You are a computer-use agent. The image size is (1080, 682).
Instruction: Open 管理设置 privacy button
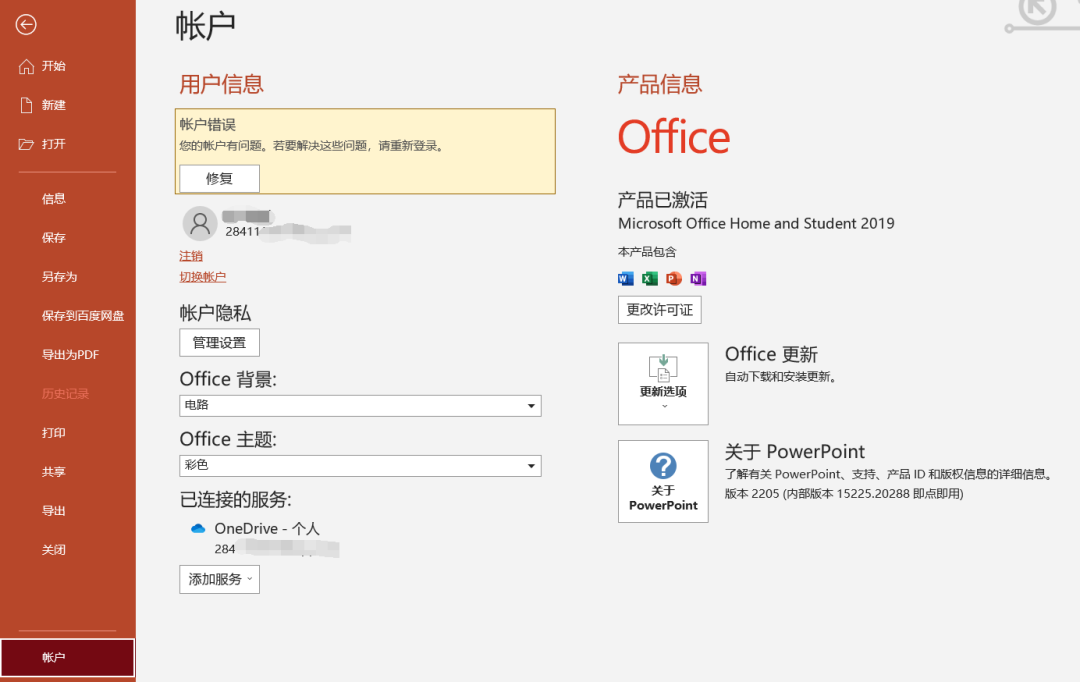pos(219,342)
